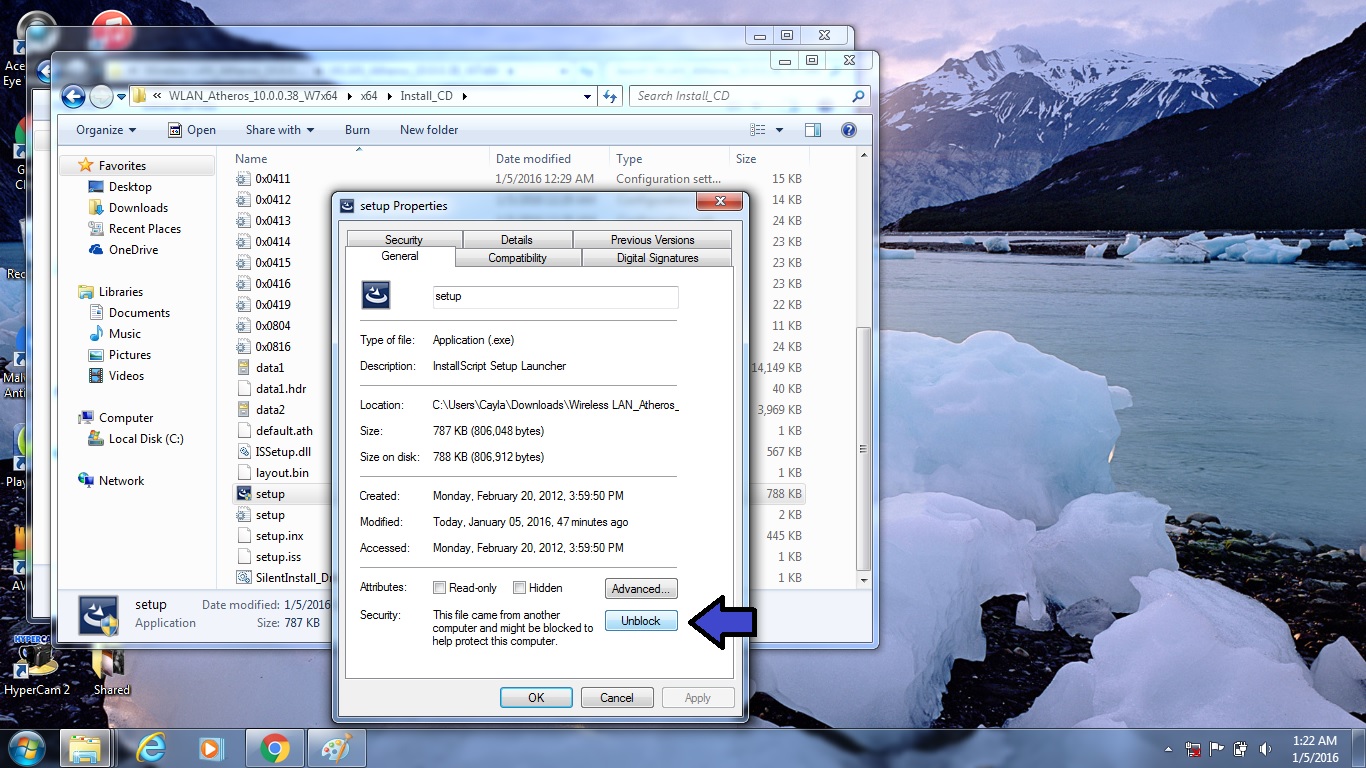Select the setup.inx file icon

click(243, 536)
